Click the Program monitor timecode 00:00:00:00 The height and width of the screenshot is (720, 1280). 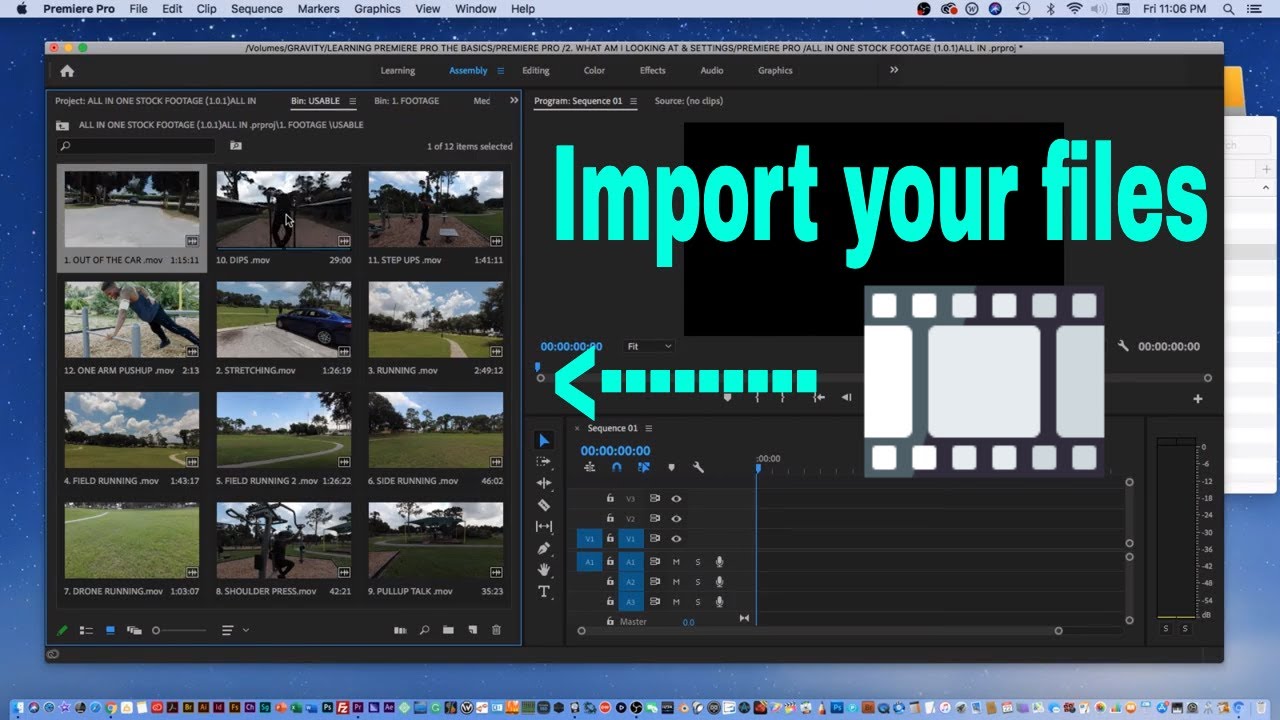571,347
